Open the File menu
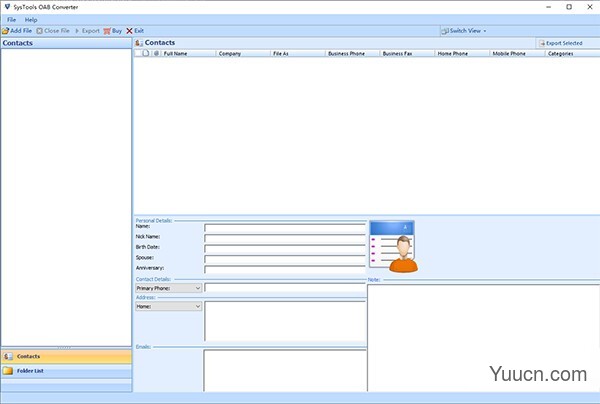 11,20
